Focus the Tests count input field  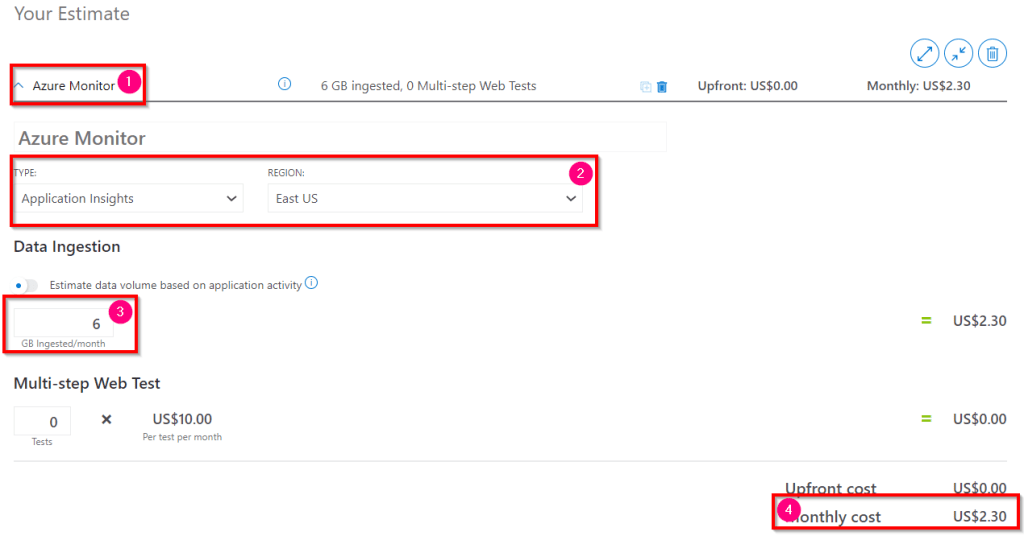[x=43, y=421]
